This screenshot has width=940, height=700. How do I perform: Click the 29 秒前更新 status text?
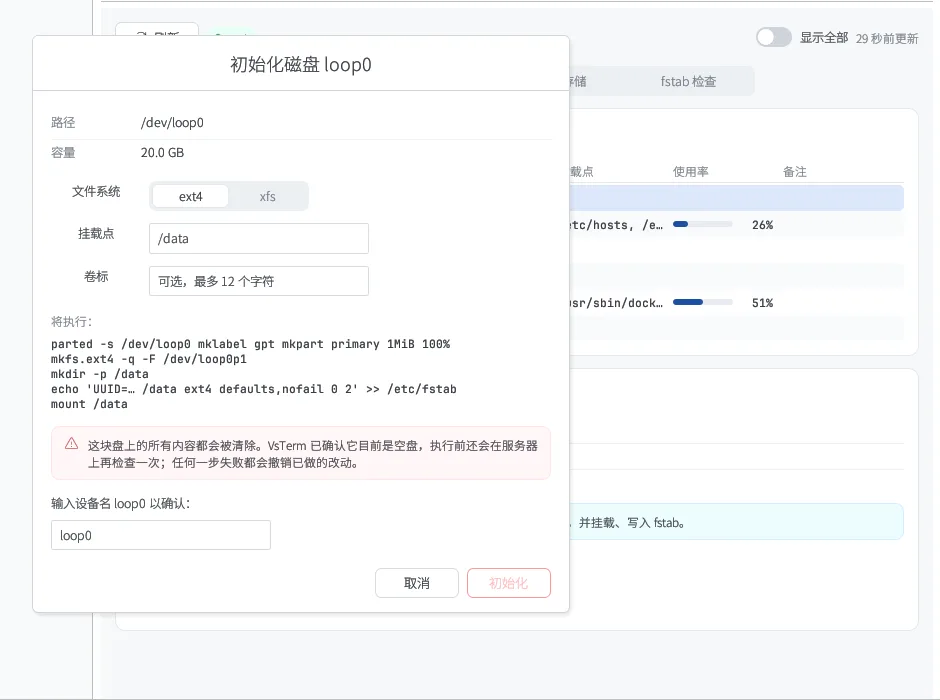pos(887,38)
